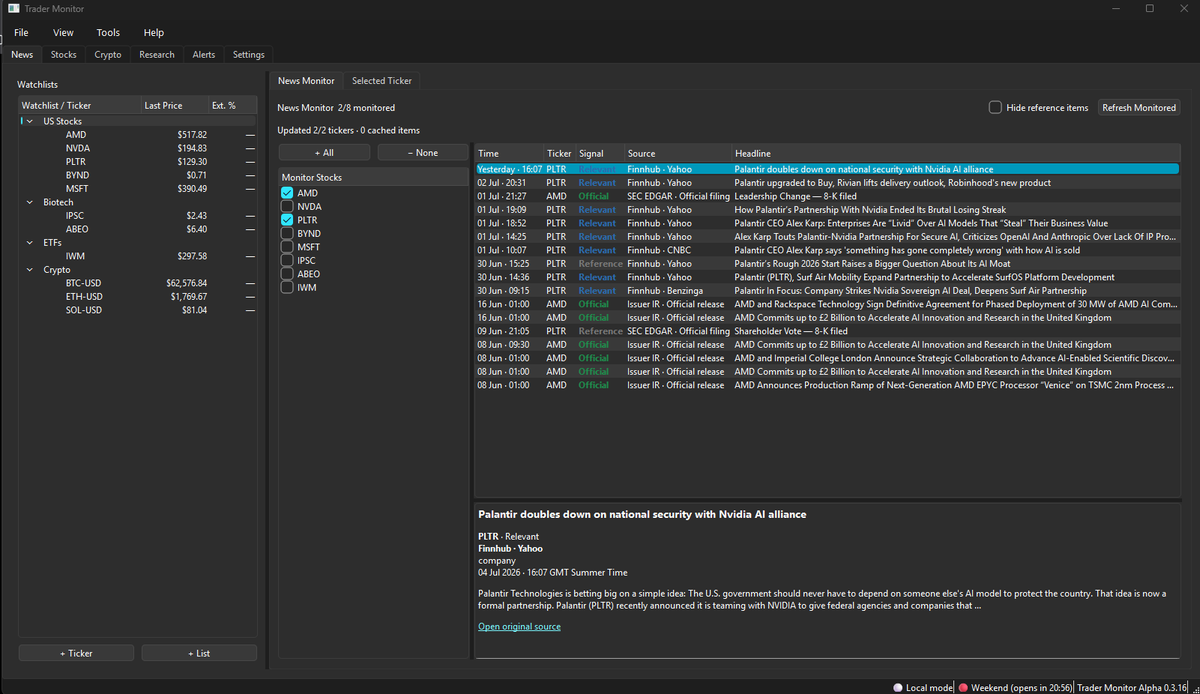Switch to the Research tab

(157, 55)
